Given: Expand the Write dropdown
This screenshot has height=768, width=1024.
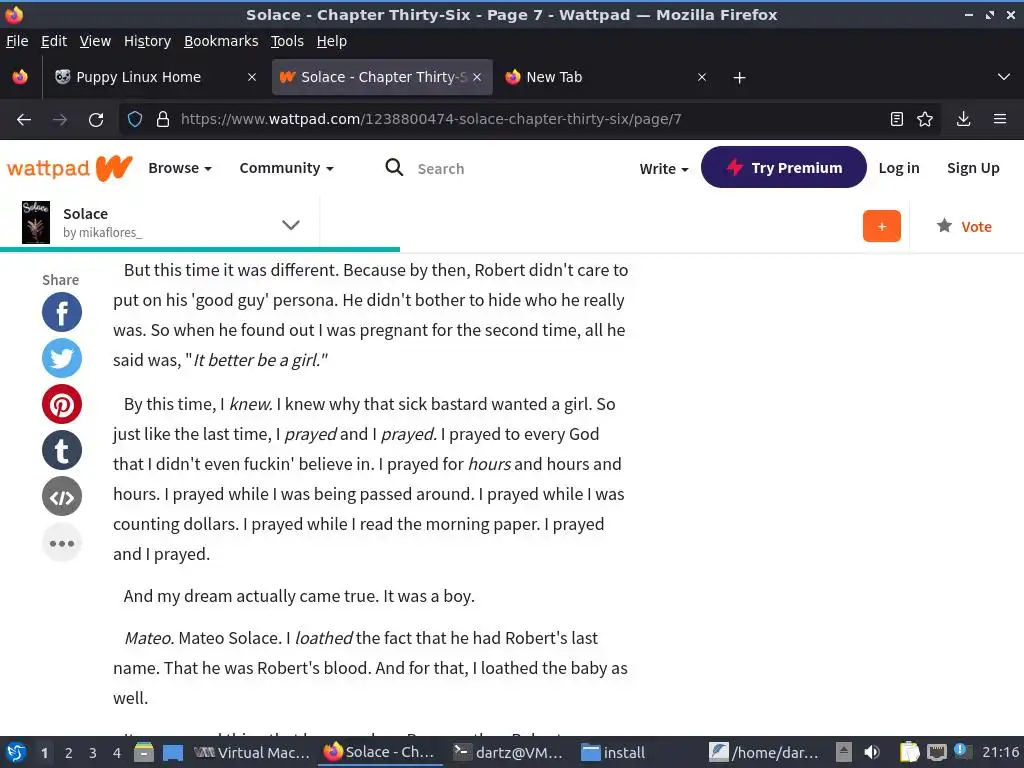Looking at the screenshot, I should (x=664, y=168).
